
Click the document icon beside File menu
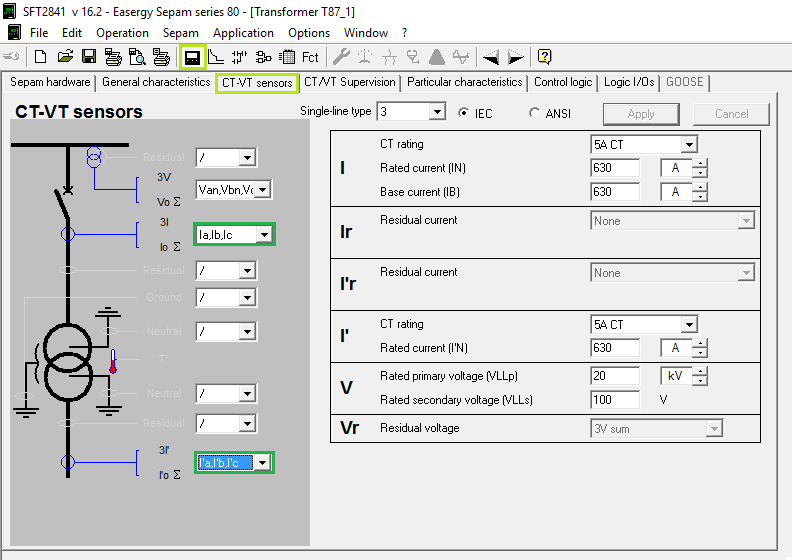[14, 32]
